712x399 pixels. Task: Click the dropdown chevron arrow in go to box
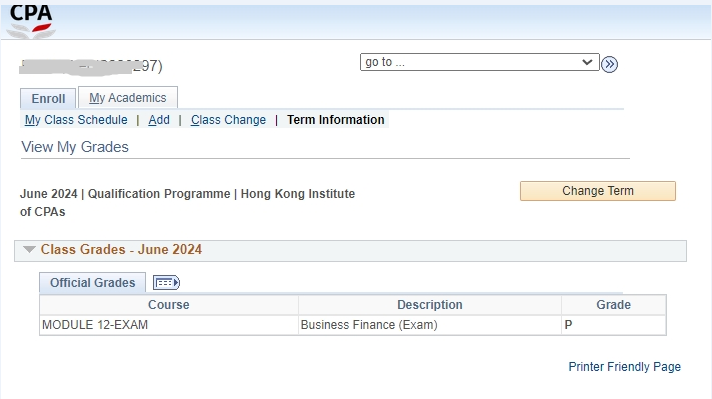[x=587, y=62]
